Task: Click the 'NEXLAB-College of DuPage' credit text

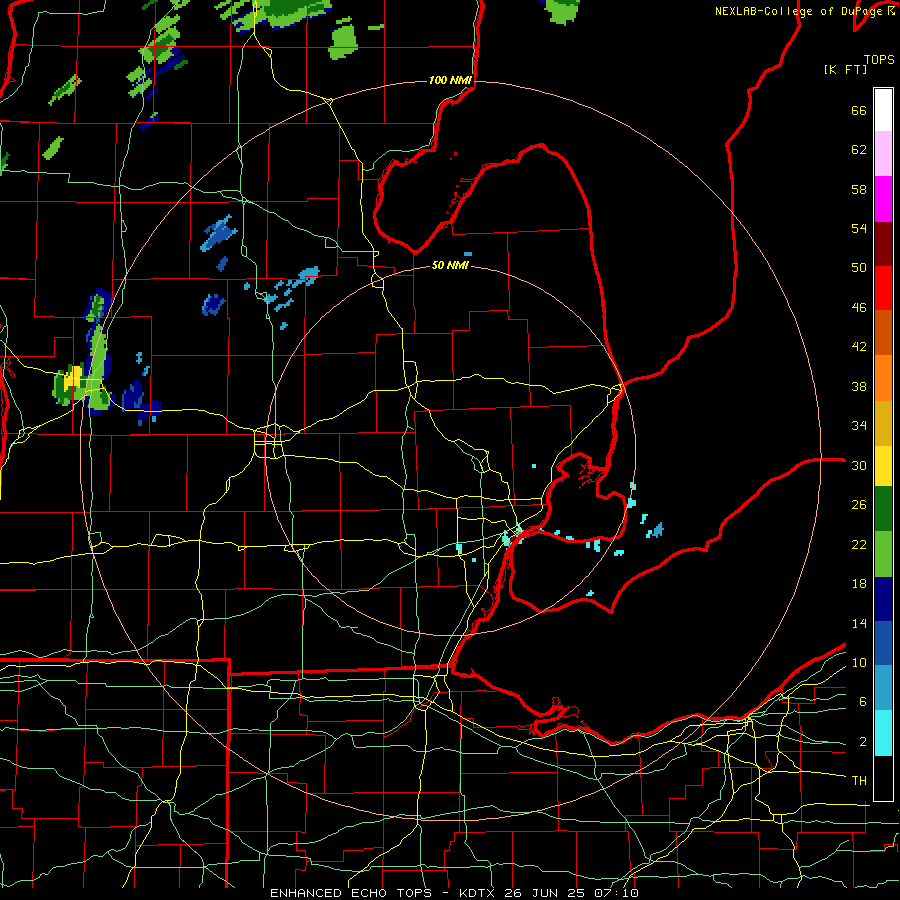Action: tap(801, 11)
